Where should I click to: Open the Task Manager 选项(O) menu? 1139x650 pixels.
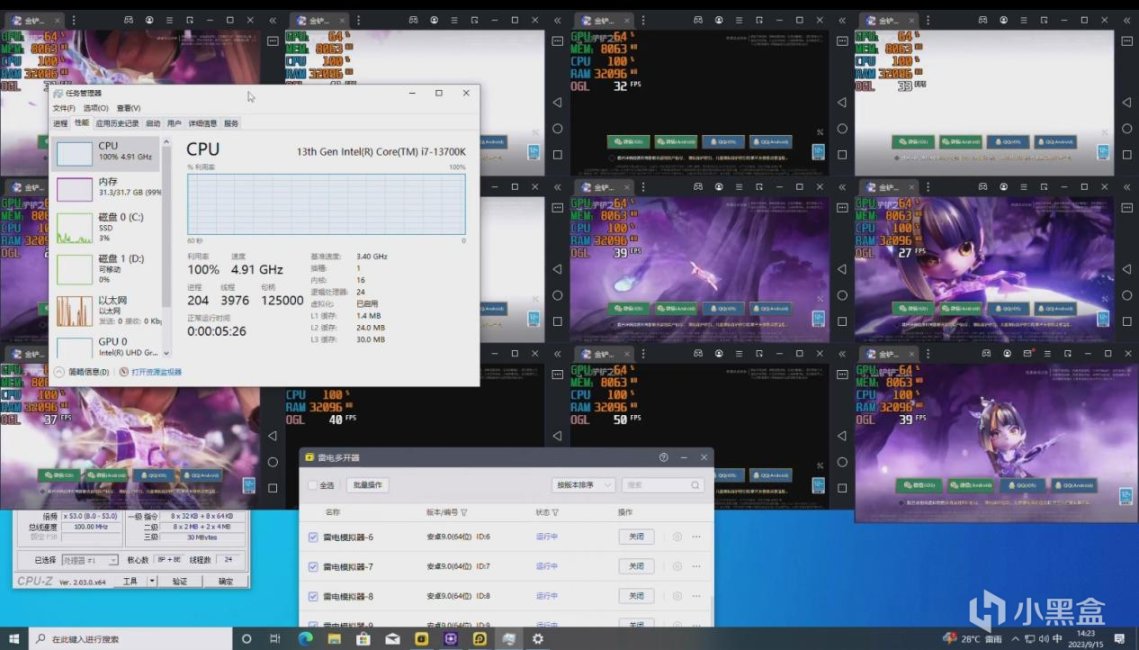coord(96,108)
